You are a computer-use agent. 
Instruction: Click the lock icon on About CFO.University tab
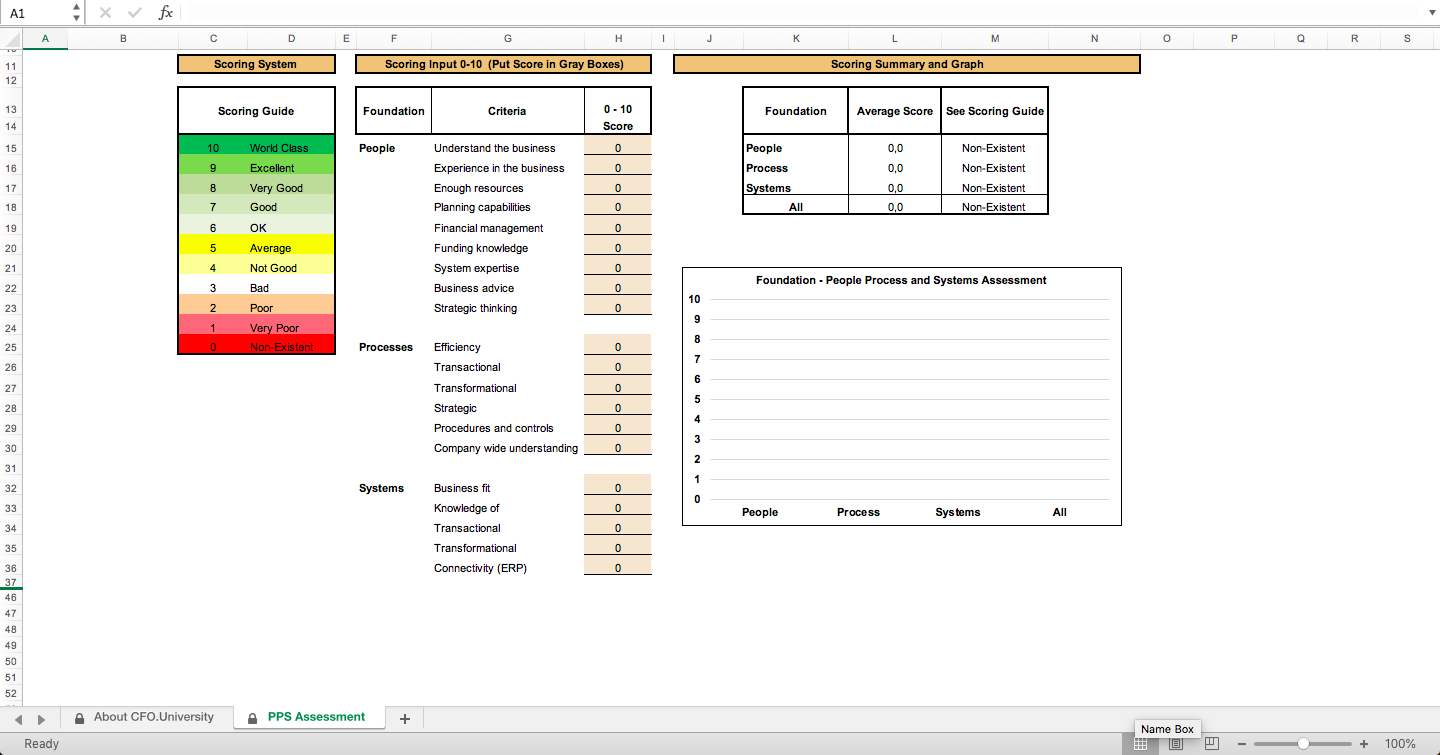(79, 718)
